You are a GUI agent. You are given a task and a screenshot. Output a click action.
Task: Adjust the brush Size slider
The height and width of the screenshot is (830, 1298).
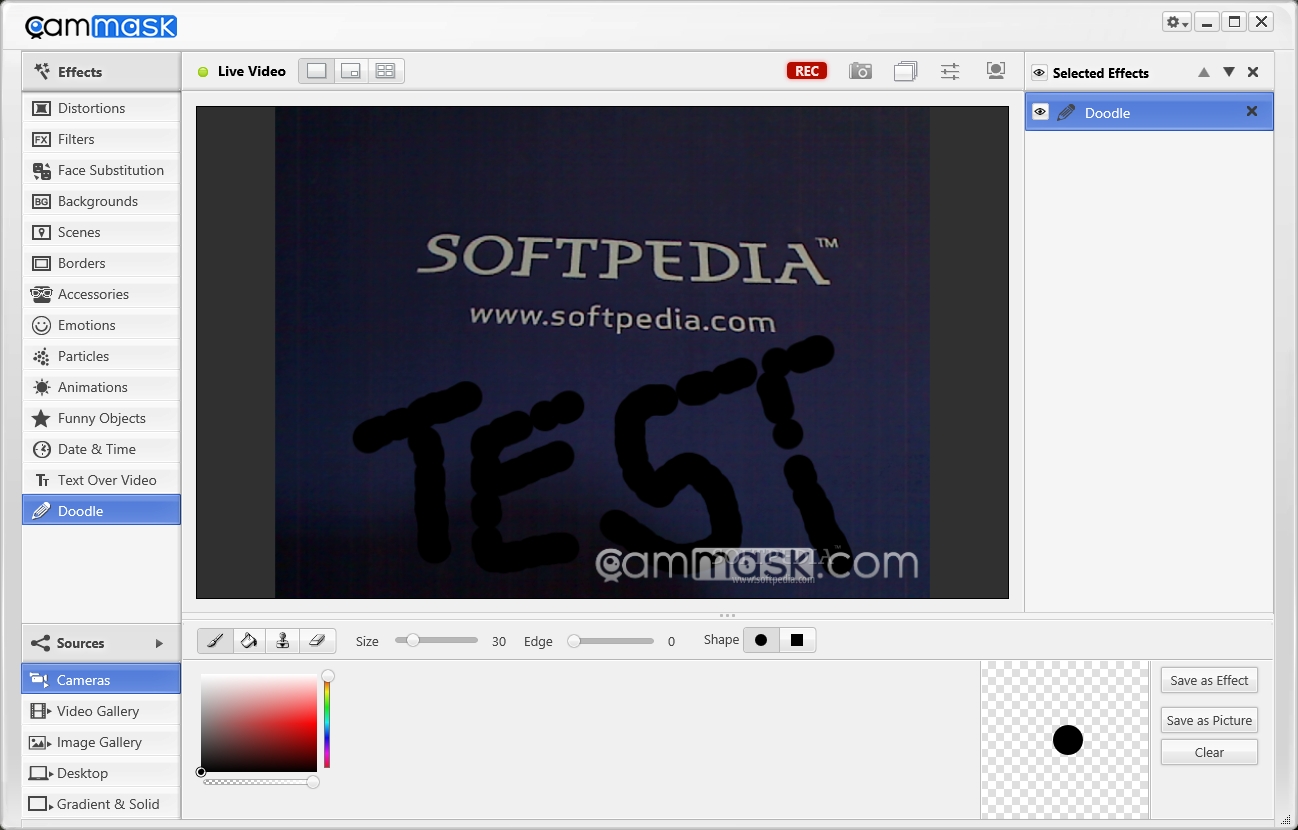pyautogui.click(x=436, y=640)
